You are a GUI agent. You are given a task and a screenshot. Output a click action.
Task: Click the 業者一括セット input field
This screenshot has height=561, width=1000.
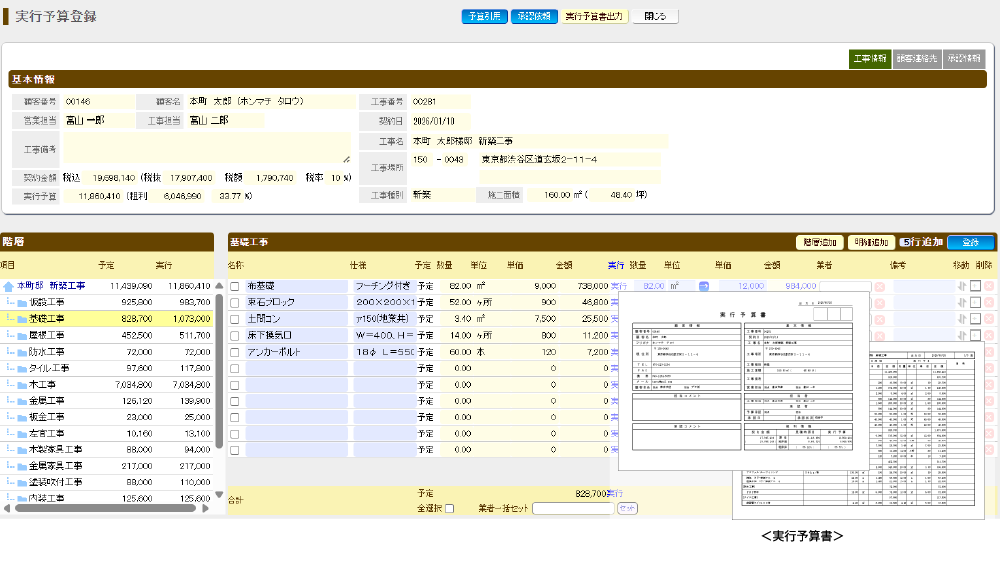[x=573, y=509]
